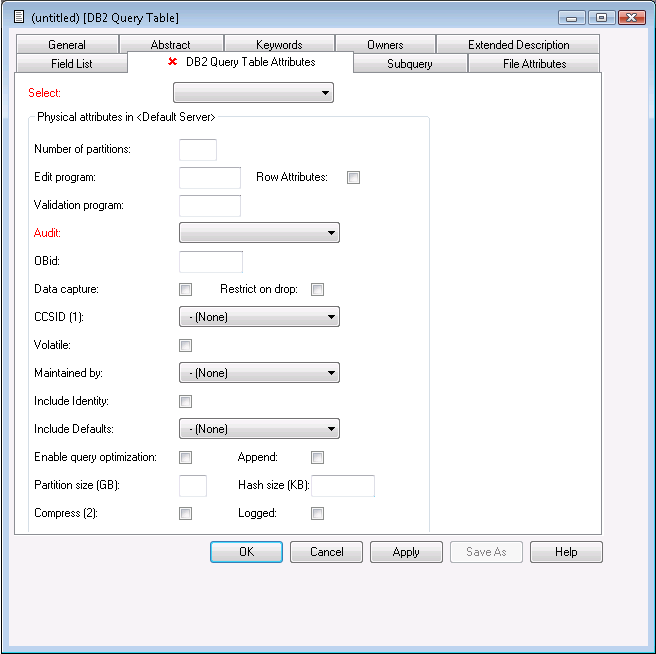656x654 pixels.
Task: Enable the Volatile checkbox
Action: tap(185, 346)
